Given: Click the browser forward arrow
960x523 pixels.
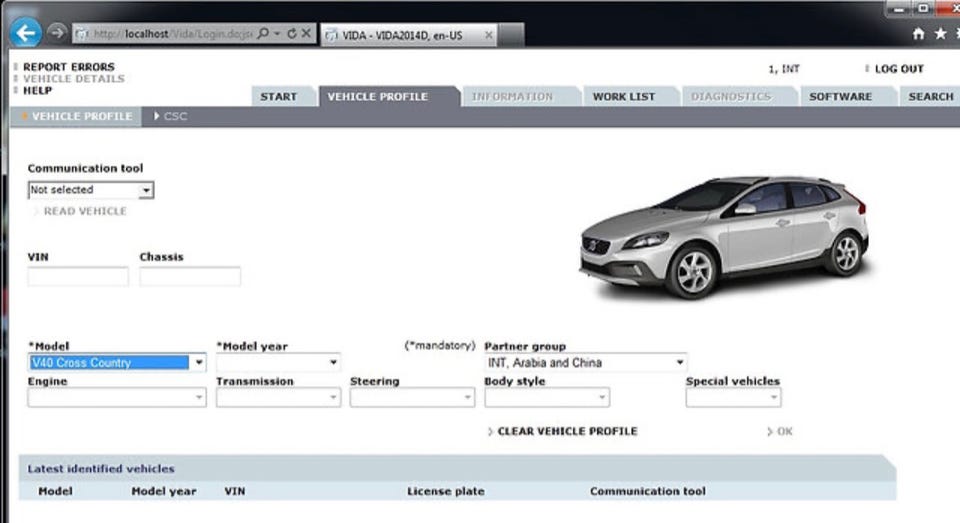Looking at the screenshot, I should click(x=56, y=32).
